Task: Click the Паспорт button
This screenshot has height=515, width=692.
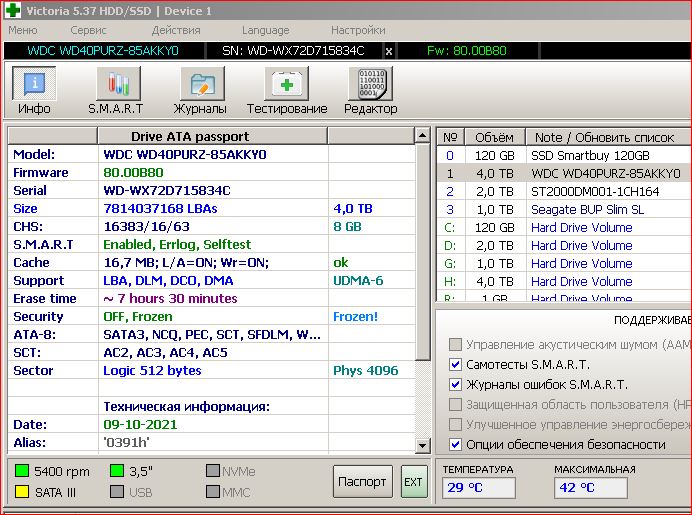Action: point(362,481)
